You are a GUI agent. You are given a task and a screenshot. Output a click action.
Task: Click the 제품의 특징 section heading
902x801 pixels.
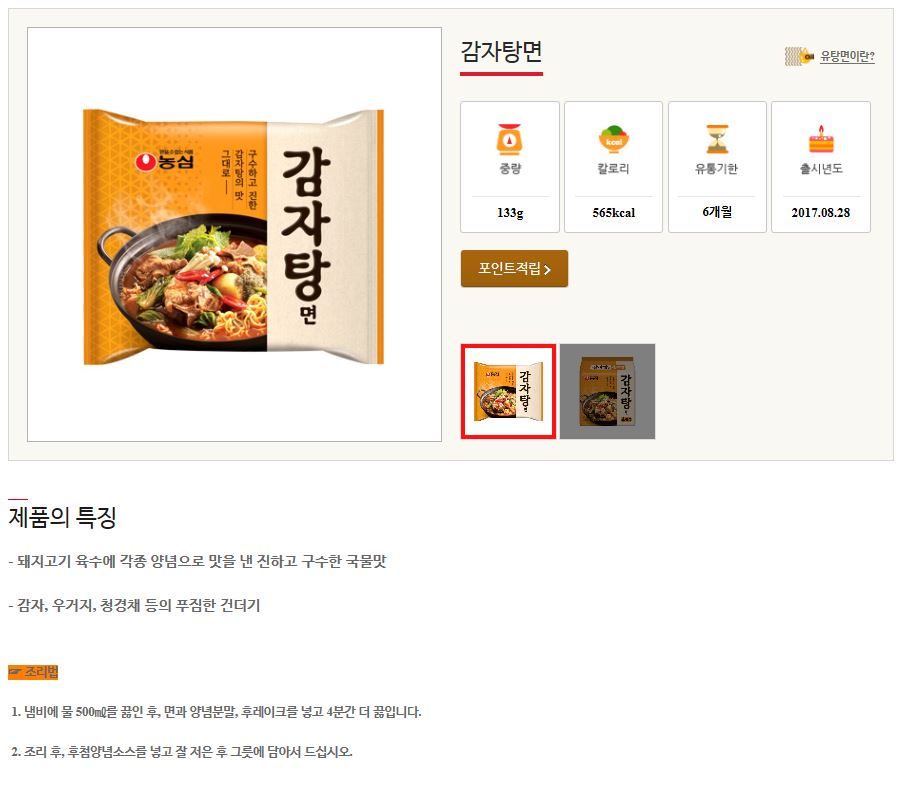point(63,517)
